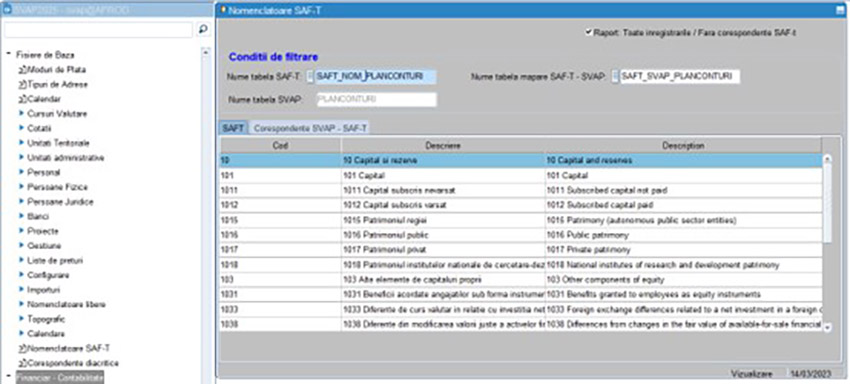This screenshot has width=850, height=384.
Task: Click the Nume tabela mapare SAF-T - SVAP field
Action: pyautogui.click(x=680, y=76)
